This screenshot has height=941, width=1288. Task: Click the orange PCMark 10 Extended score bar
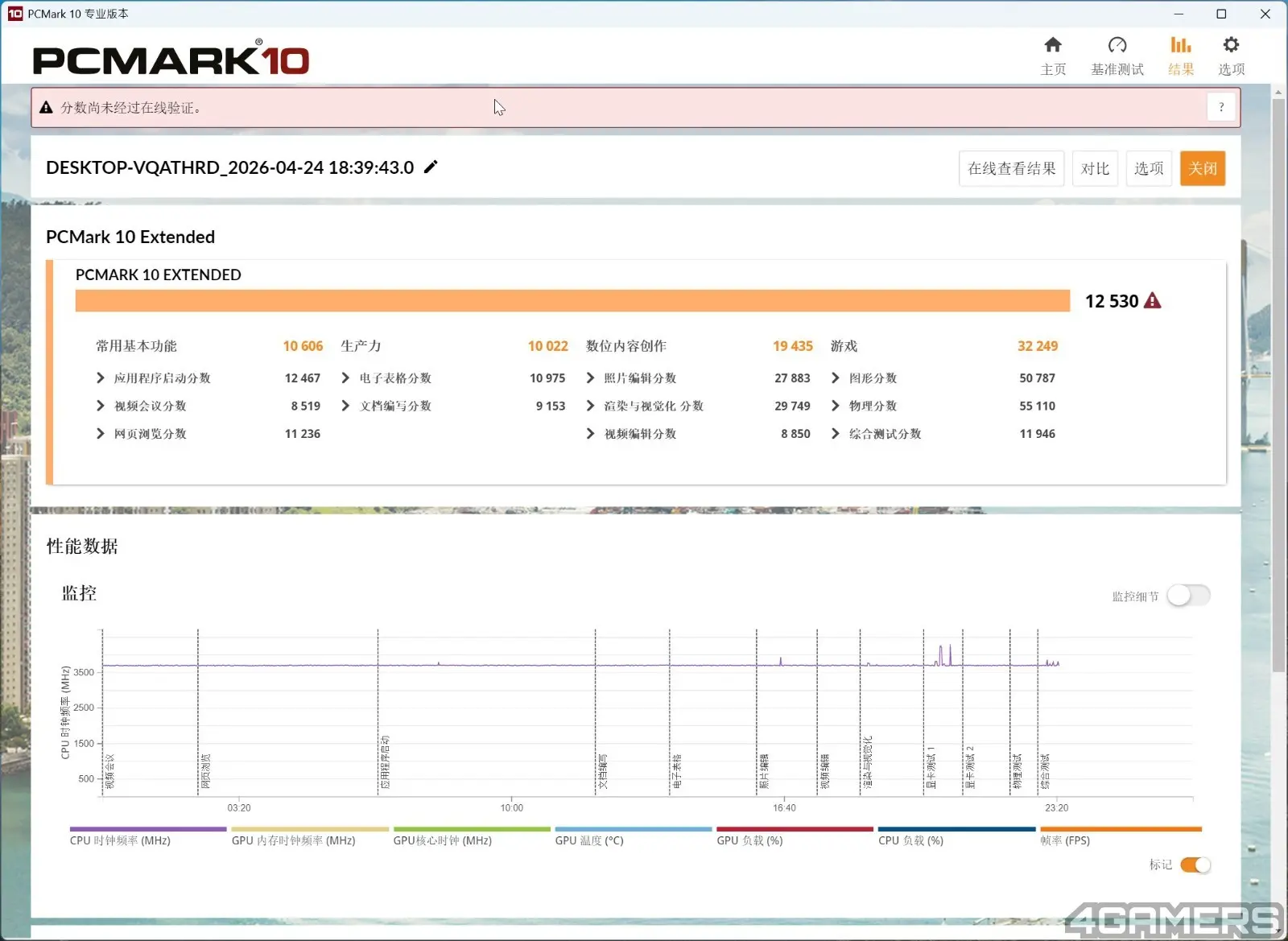(x=572, y=301)
